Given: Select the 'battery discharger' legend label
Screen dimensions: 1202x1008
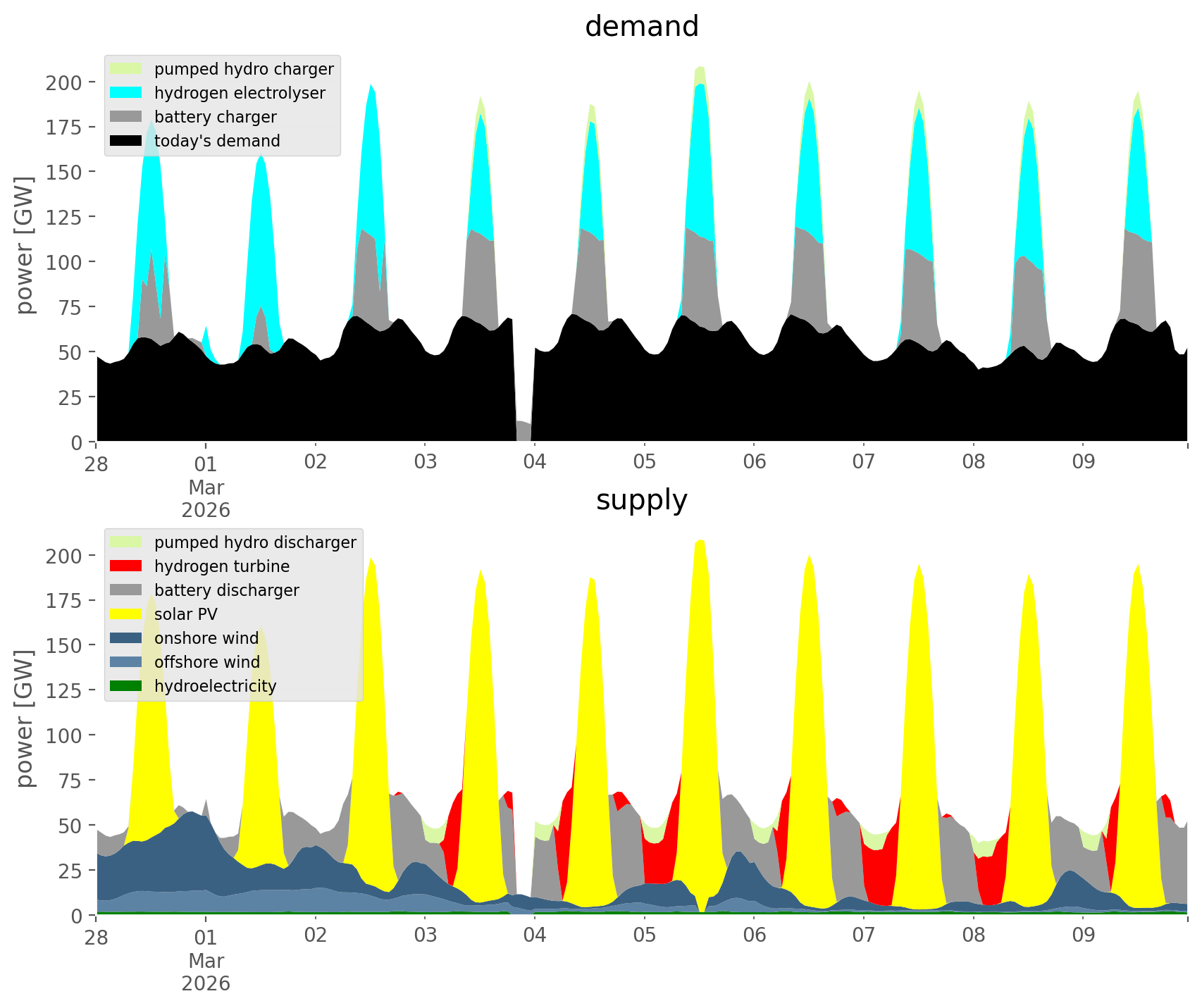Looking at the screenshot, I should tap(226, 590).
